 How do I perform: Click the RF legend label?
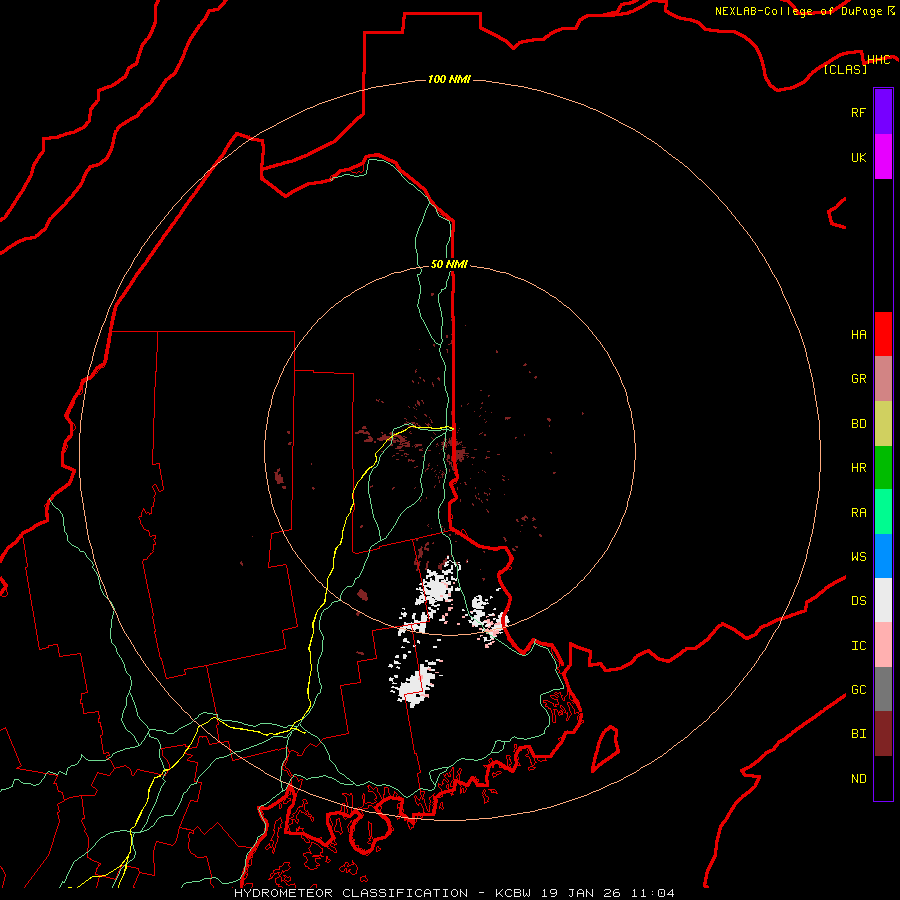[858, 112]
